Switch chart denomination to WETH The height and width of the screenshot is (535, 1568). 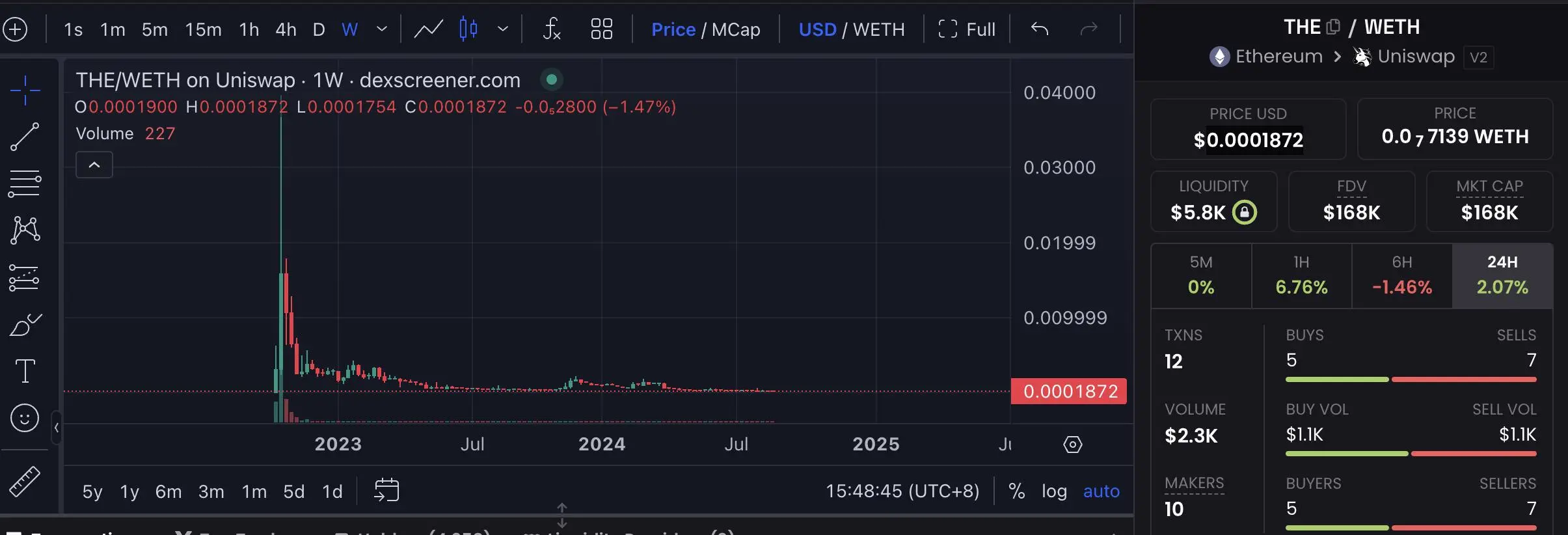(878, 29)
